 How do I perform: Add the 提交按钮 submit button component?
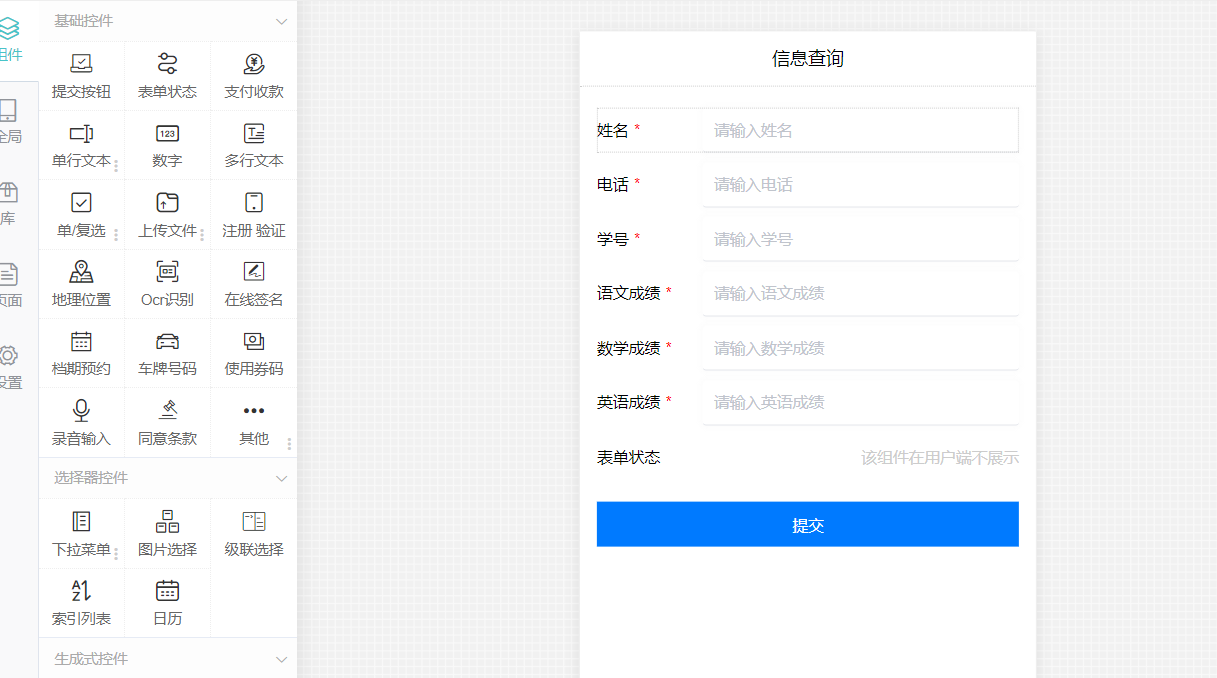click(x=81, y=75)
